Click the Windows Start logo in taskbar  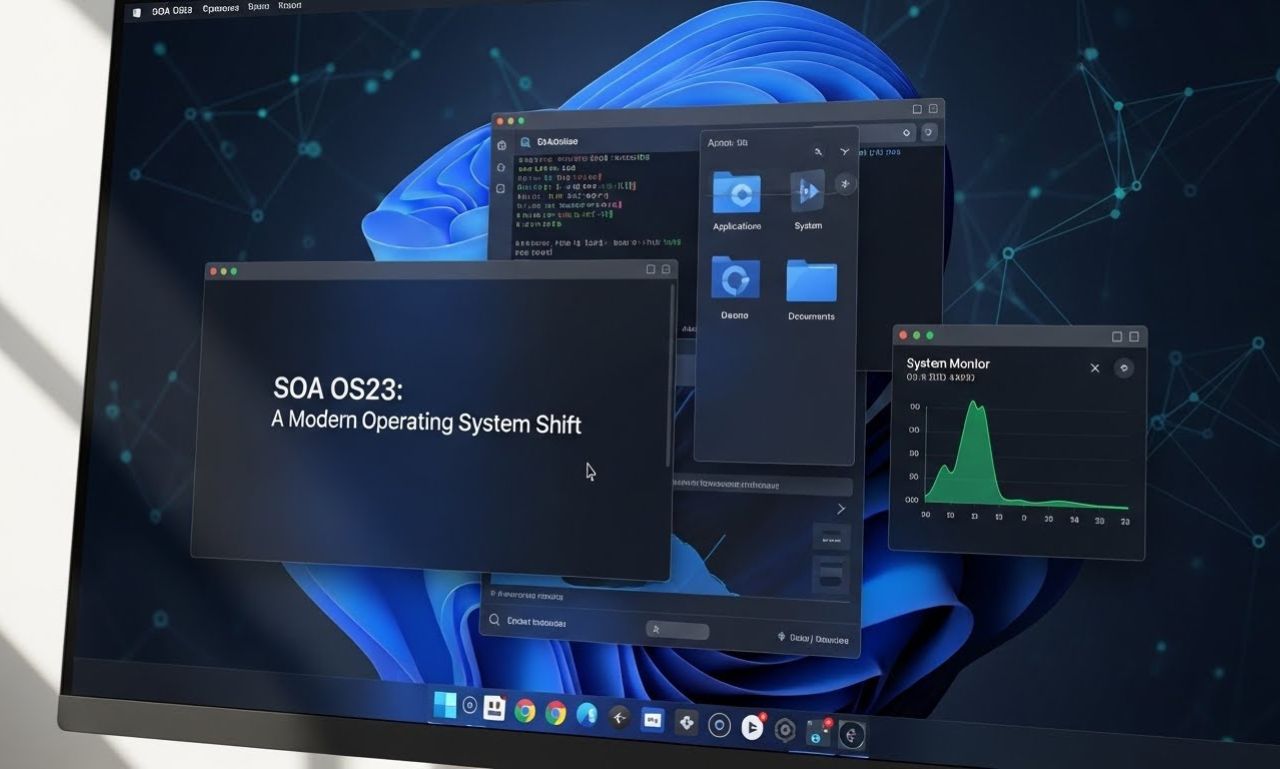445,706
